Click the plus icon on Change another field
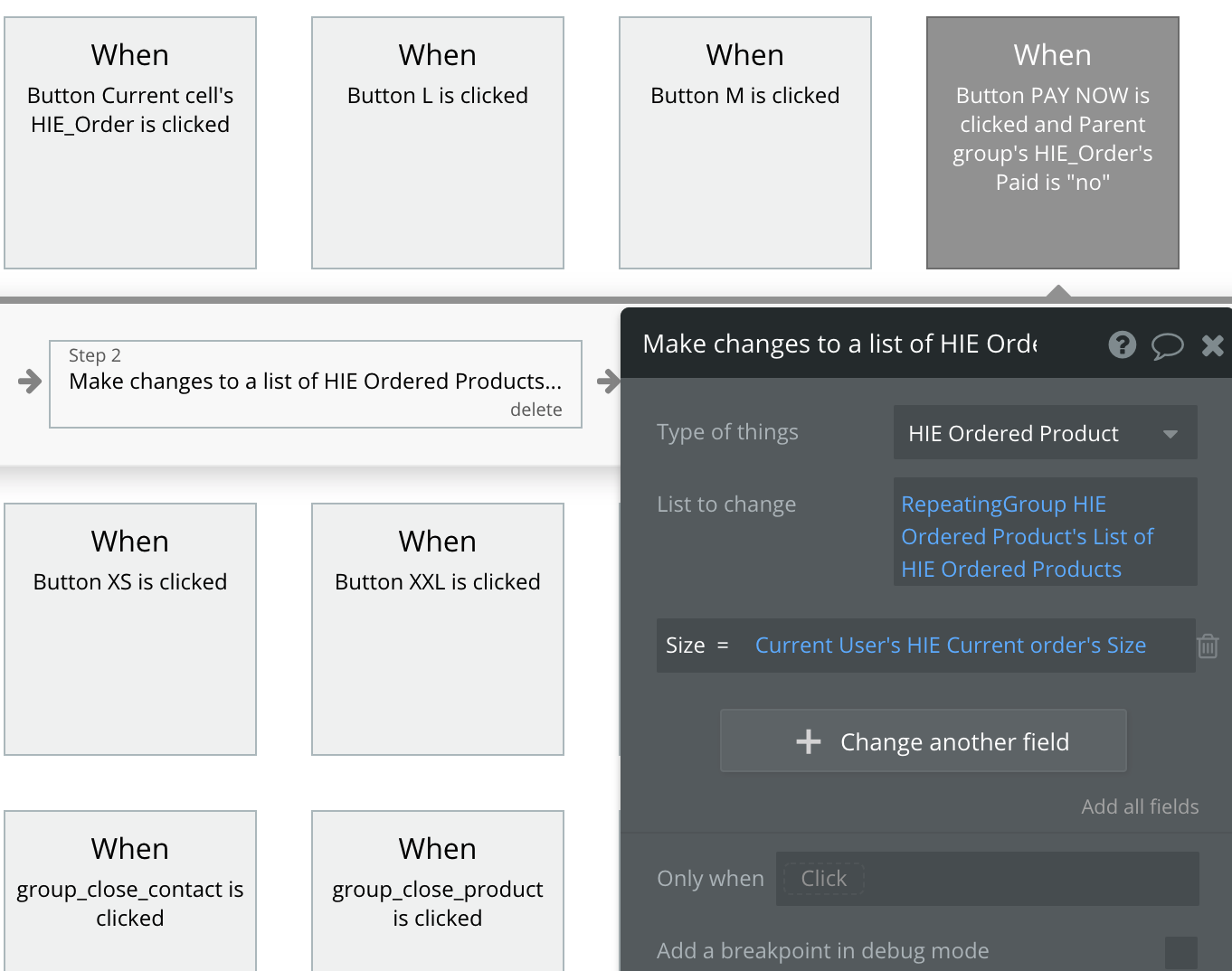This screenshot has width=1232, height=971. click(x=808, y=742)
